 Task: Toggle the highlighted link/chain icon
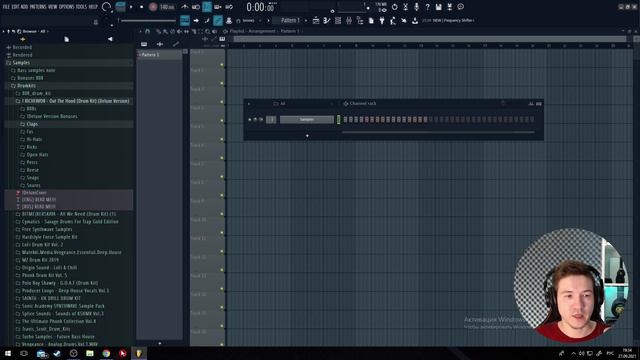pos(218,20)
